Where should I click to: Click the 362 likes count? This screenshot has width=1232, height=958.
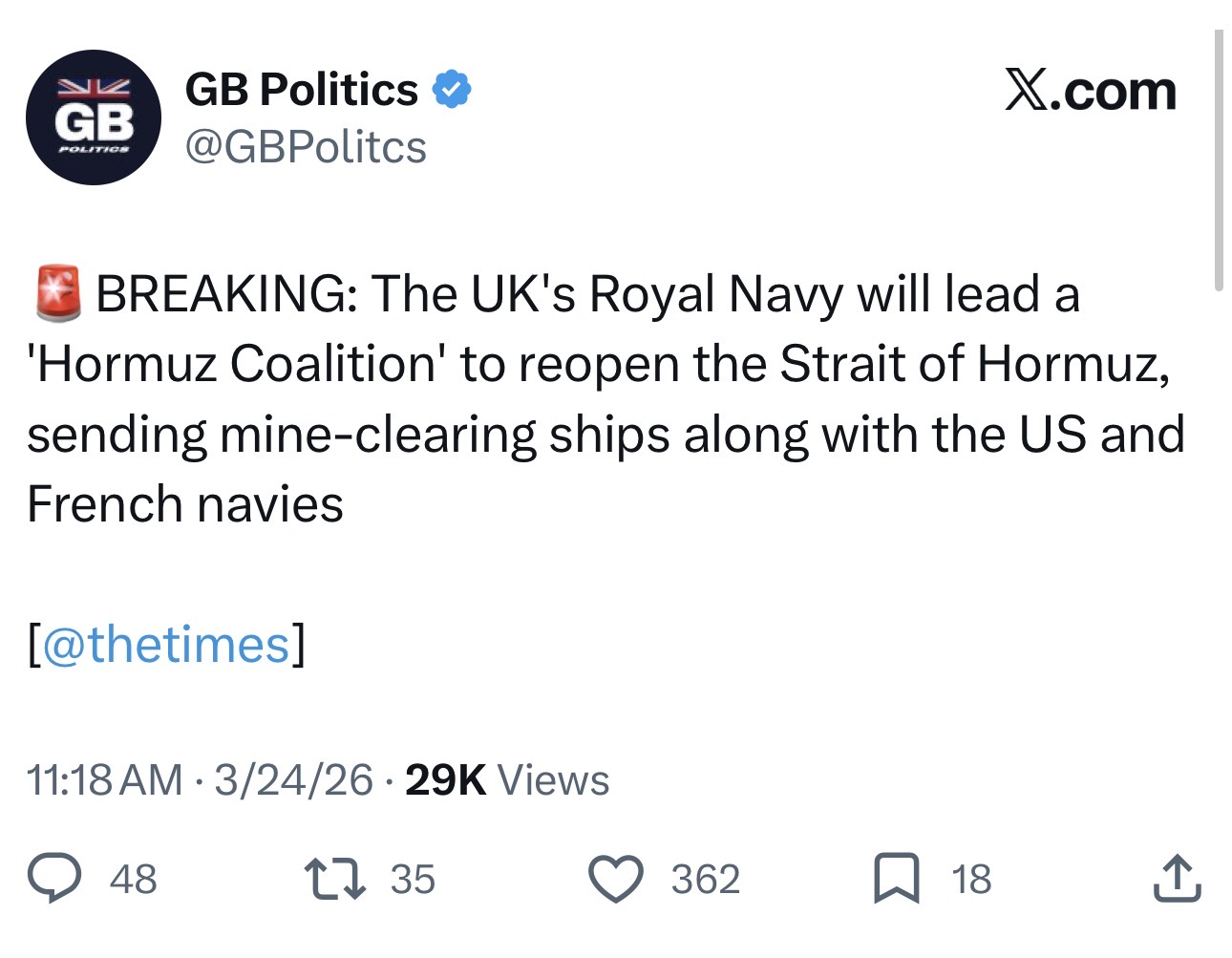pyautogui.click(x=705, y=880)
